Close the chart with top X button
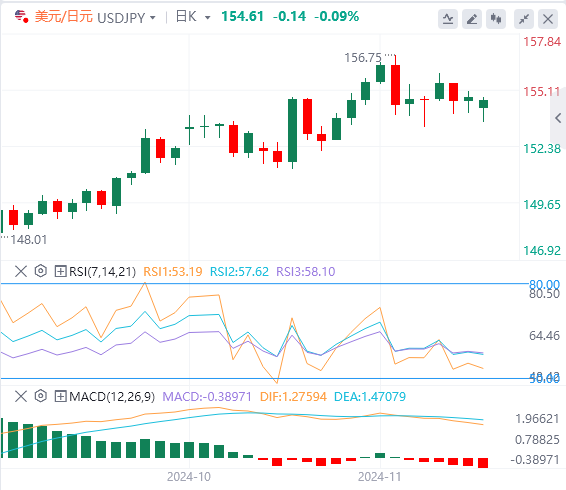This screenshot has width=566, height=490. [548, 19]
